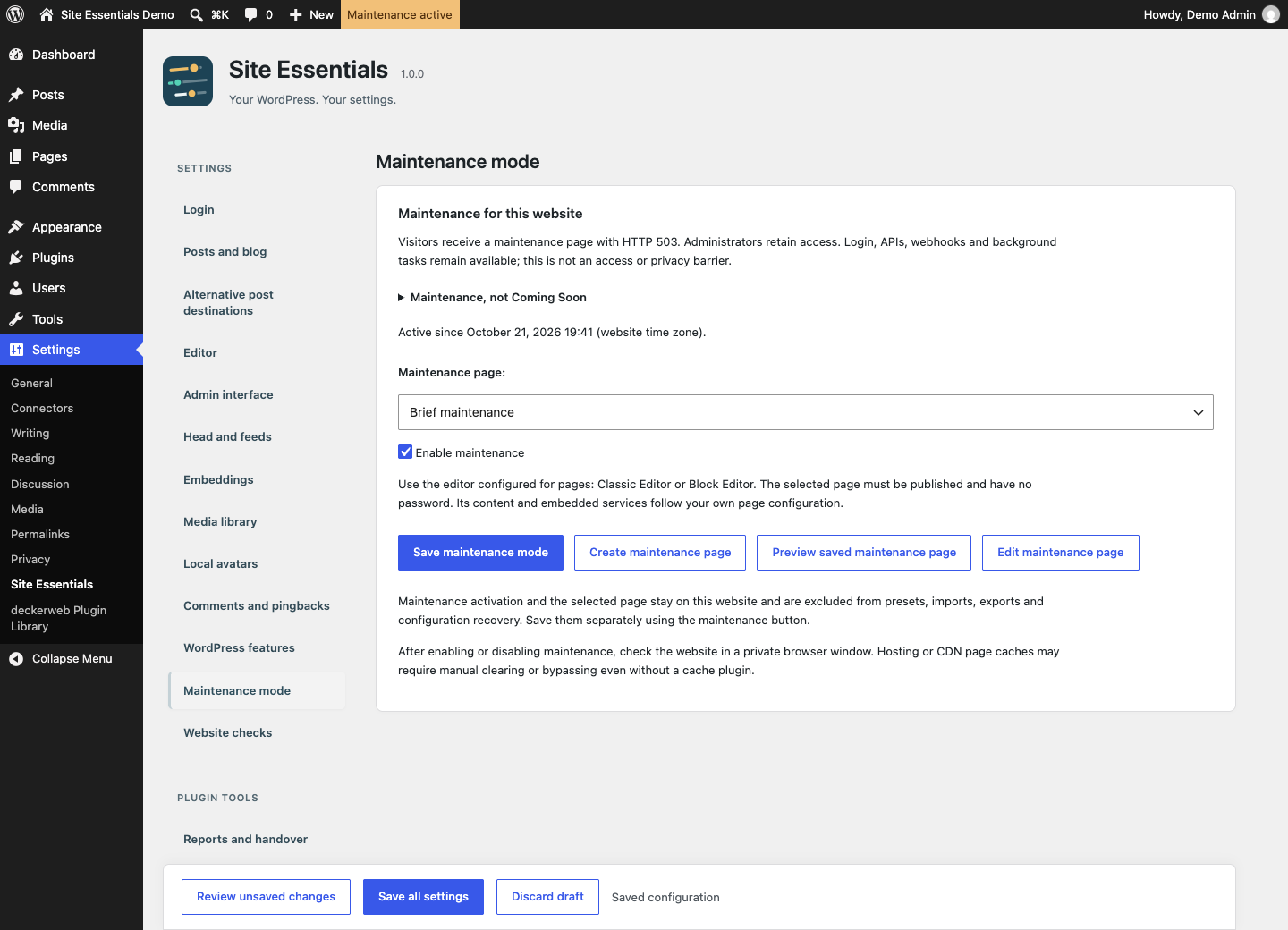Click the Posts pin icon
The width and height of the screenshot is (1288, 930).
pyautogui.click(x=16, y=95)
